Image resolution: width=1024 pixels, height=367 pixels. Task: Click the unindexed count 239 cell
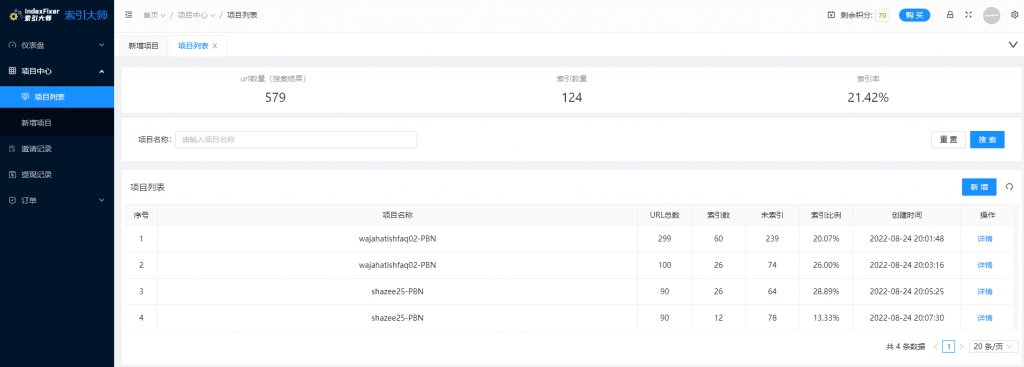click(x=772, y=239)
